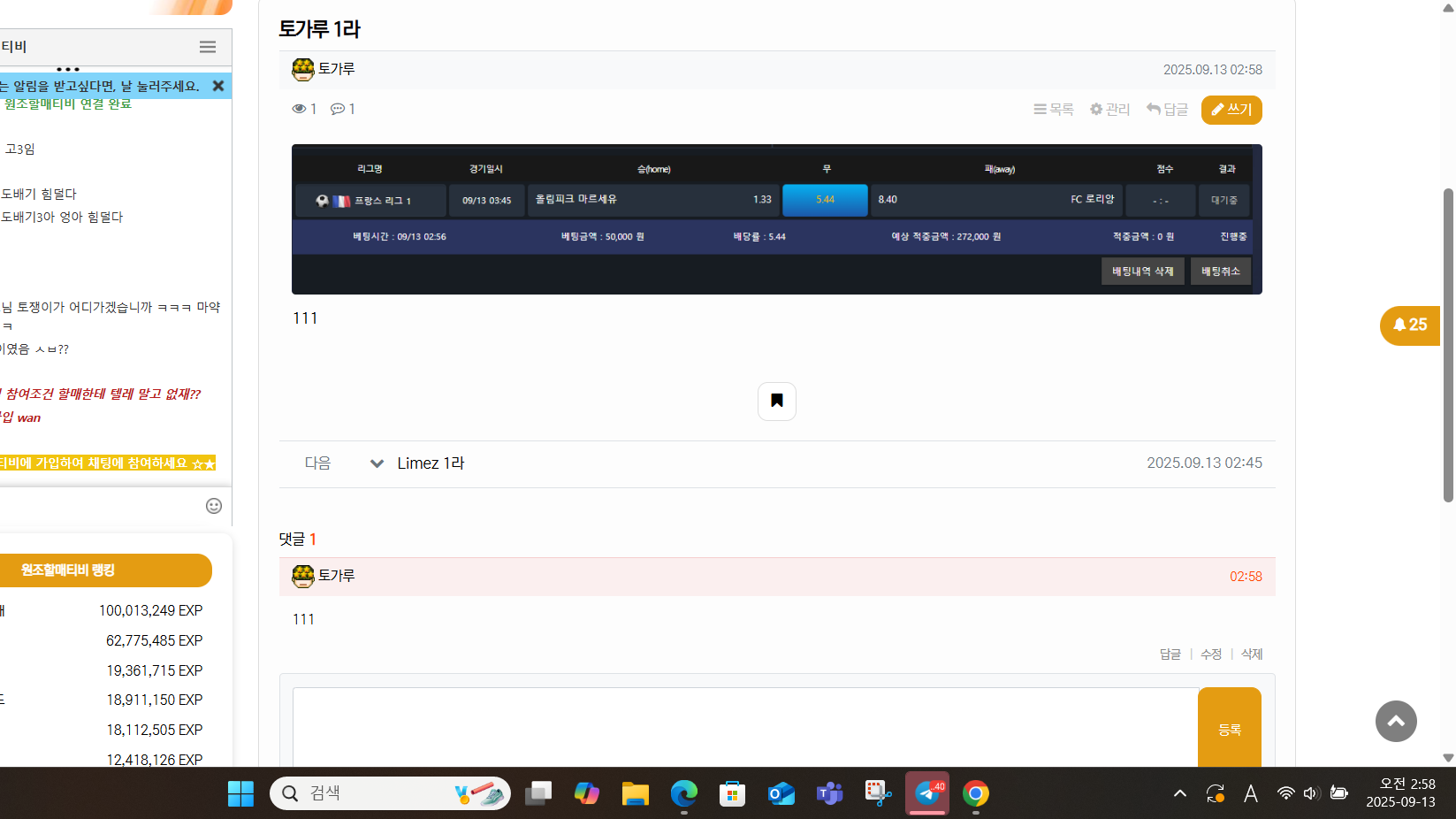This screenshot has height=819, width=1456.
Task: Click the scroll-to-top arrow button
Action: pyautogui.click(x=1396, y=722)
